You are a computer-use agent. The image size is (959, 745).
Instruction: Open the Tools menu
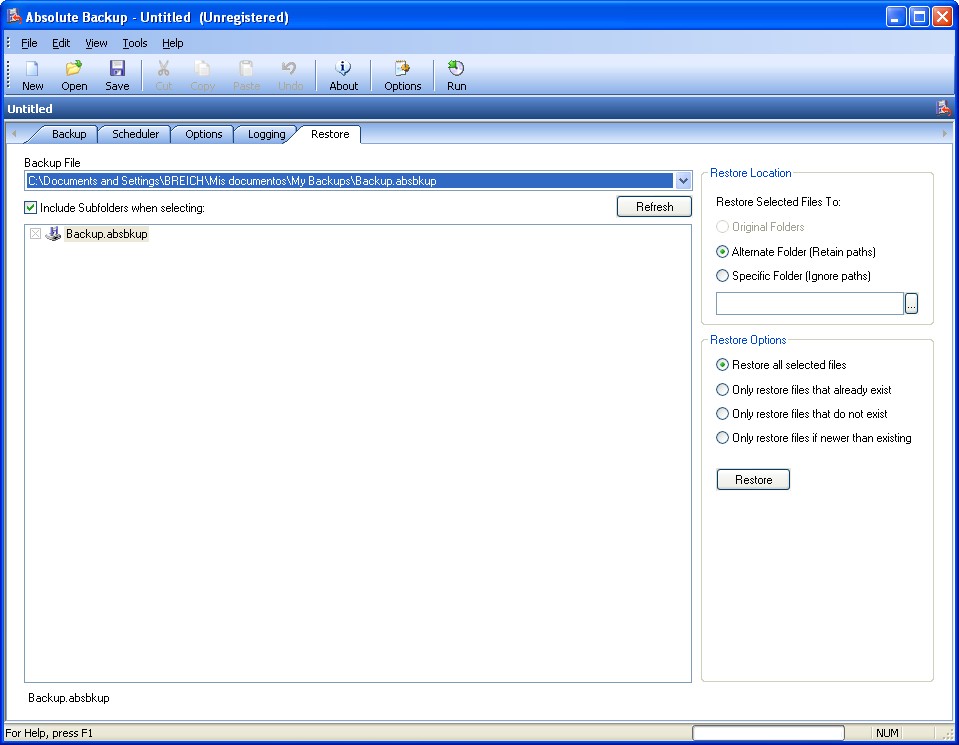135,43
